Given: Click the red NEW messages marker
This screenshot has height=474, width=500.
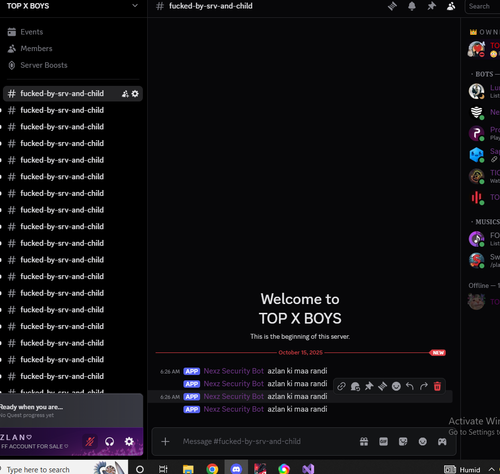Looking at the screenshot, I should coord(438,353).
